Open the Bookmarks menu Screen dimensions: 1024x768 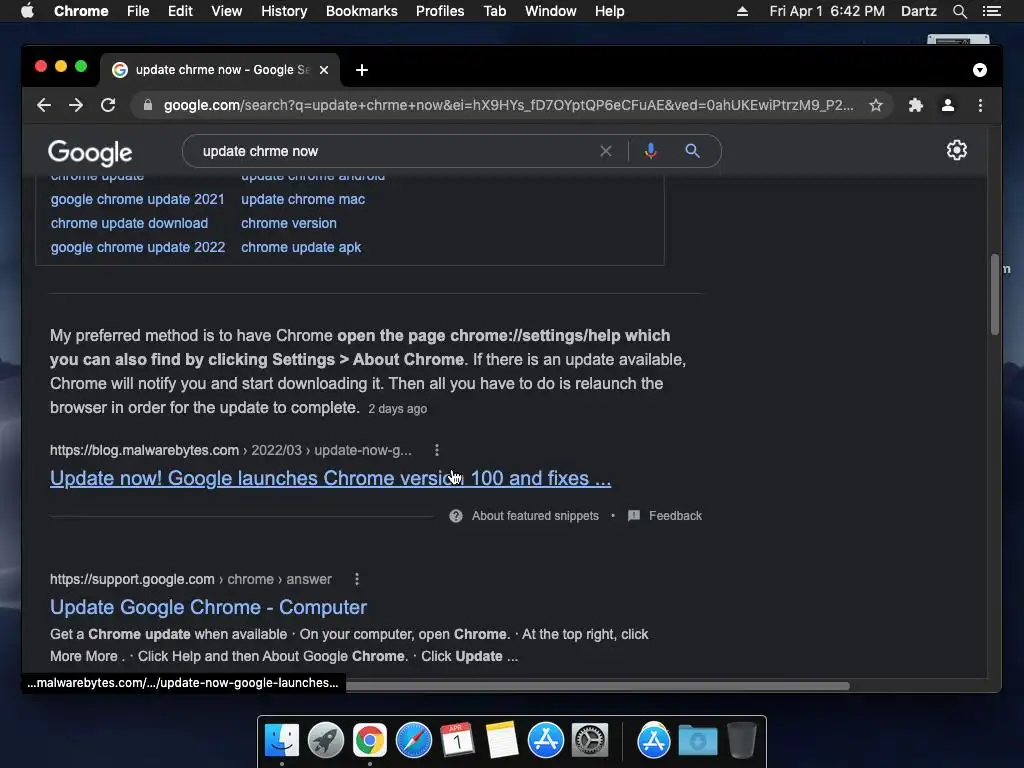pos(362,11)
